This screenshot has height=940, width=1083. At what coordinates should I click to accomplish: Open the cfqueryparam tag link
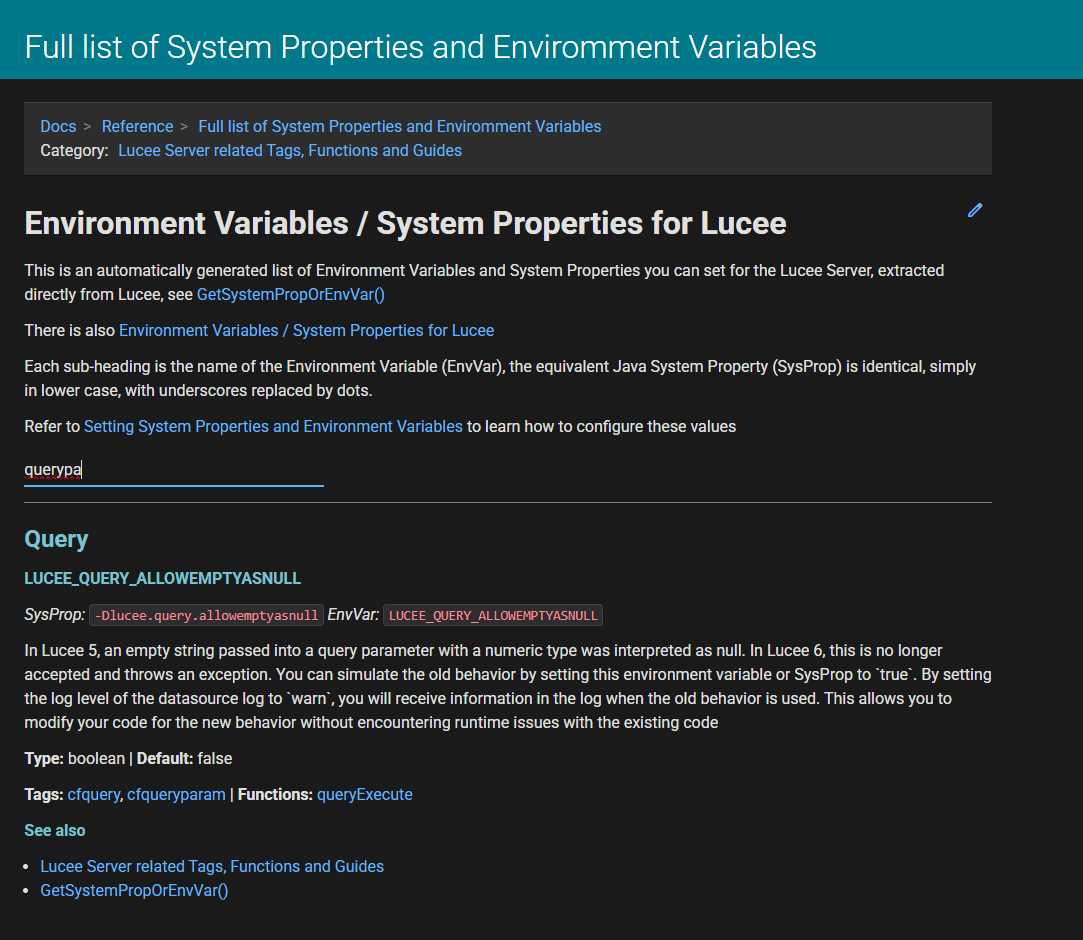177,794
